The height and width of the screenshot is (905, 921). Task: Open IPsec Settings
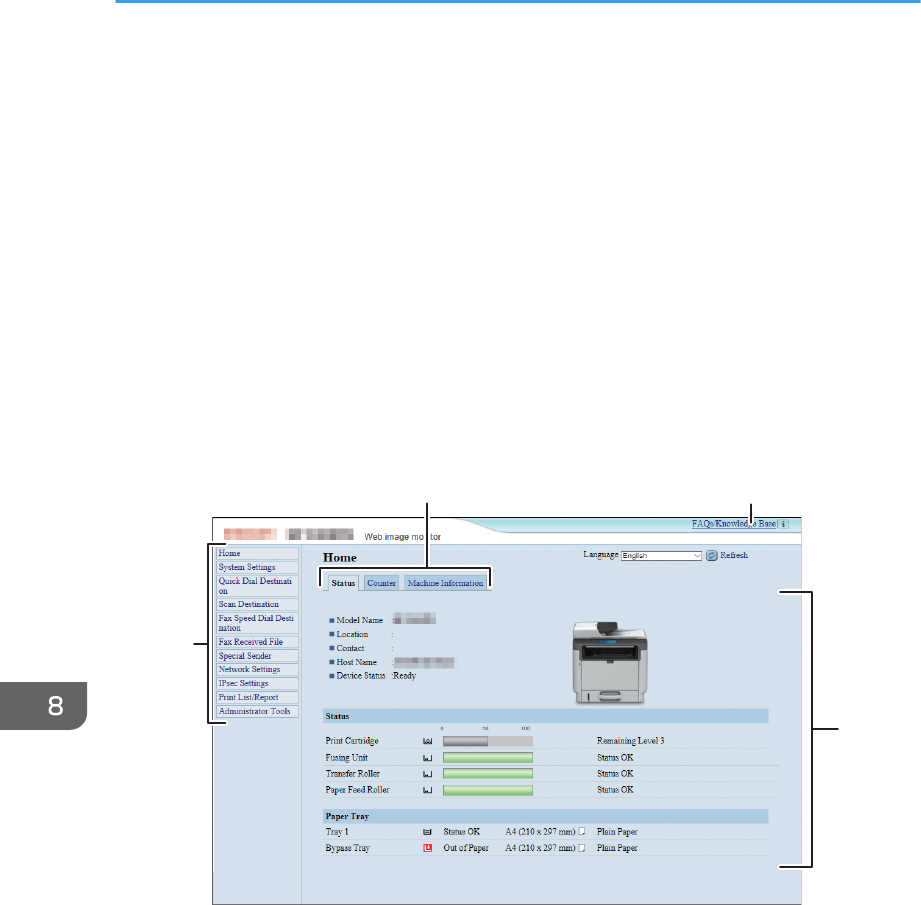pos(257,684)
